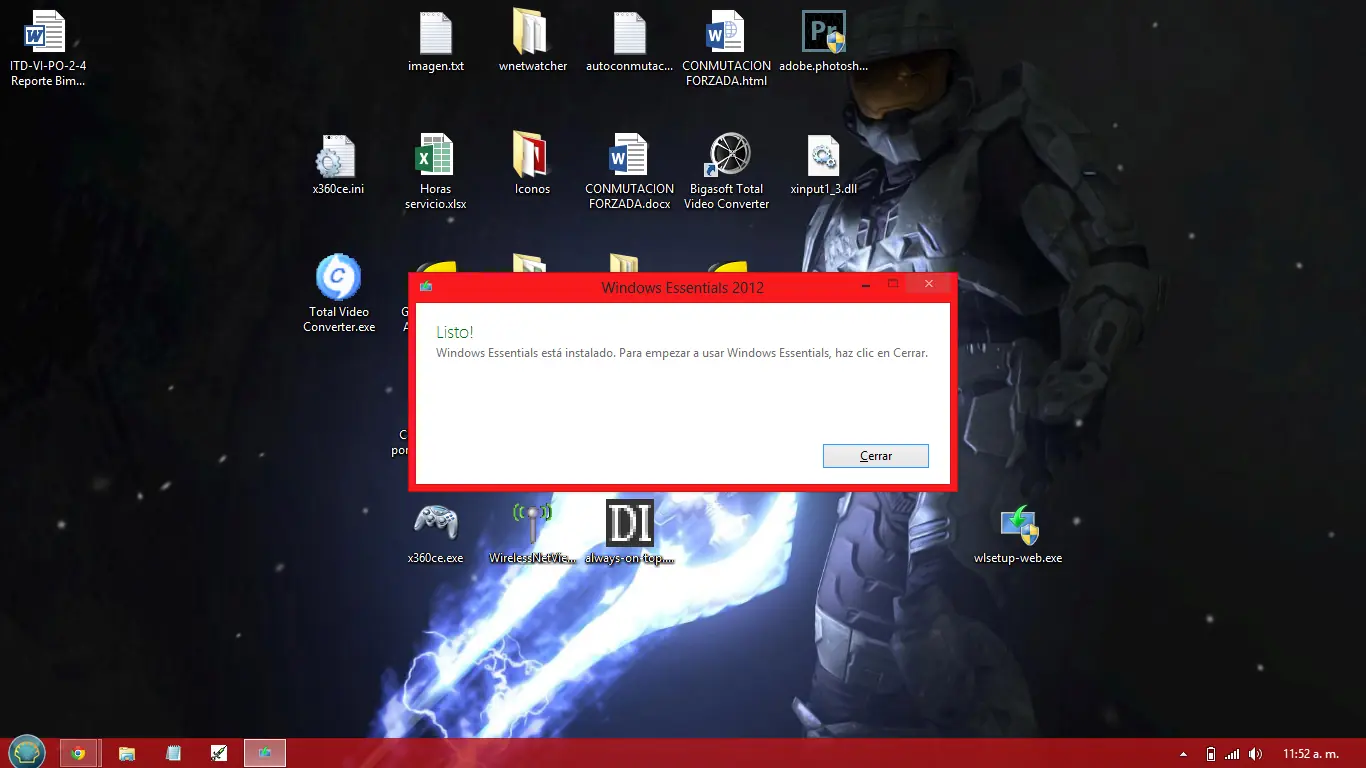Open Horas servicio.xlsx spreadsheet

[435, 172]
